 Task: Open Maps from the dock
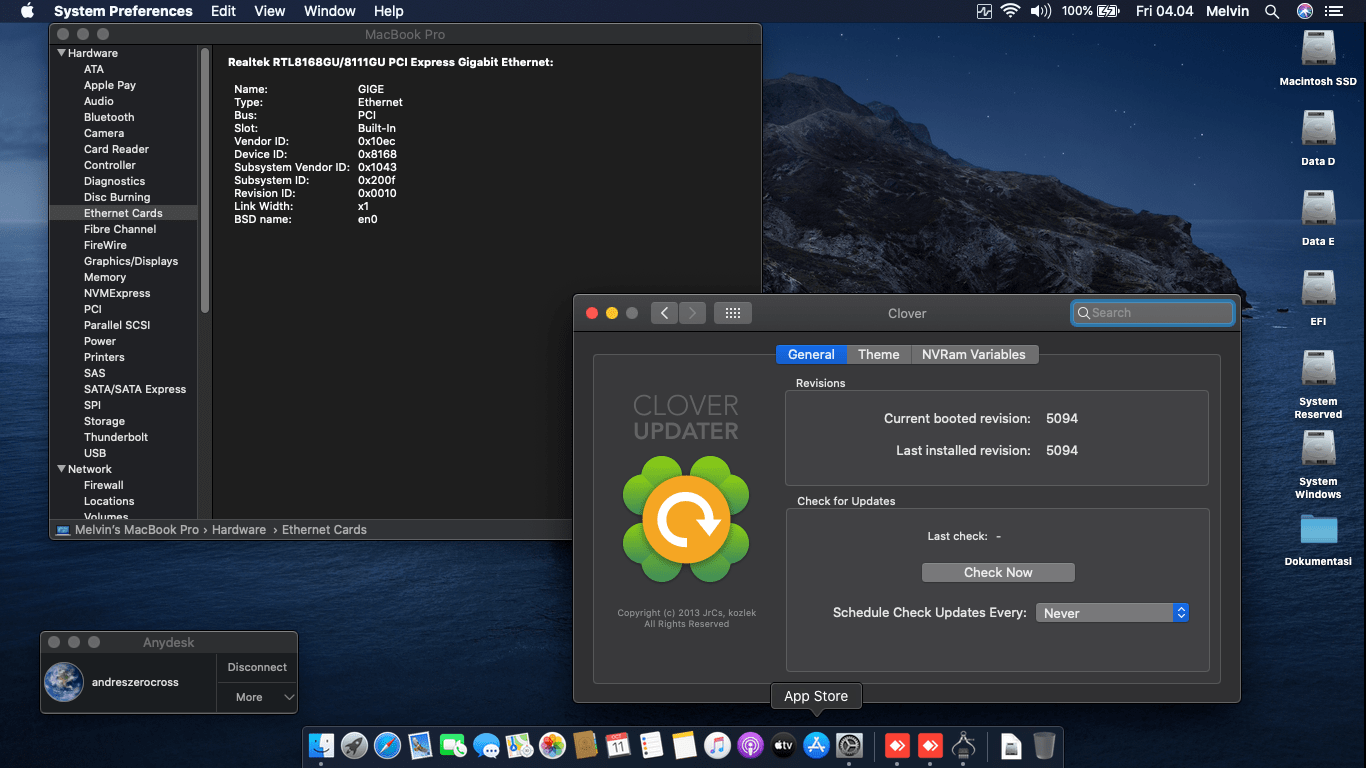519,745
